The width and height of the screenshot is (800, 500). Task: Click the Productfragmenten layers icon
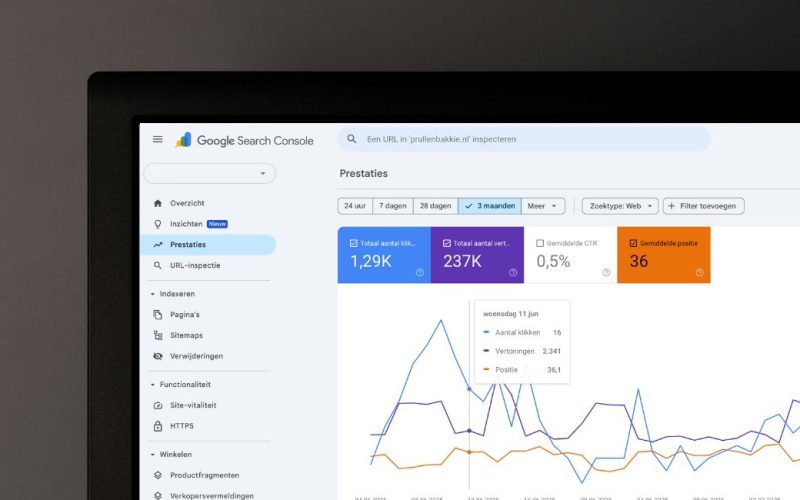click(x=158, y=475)
